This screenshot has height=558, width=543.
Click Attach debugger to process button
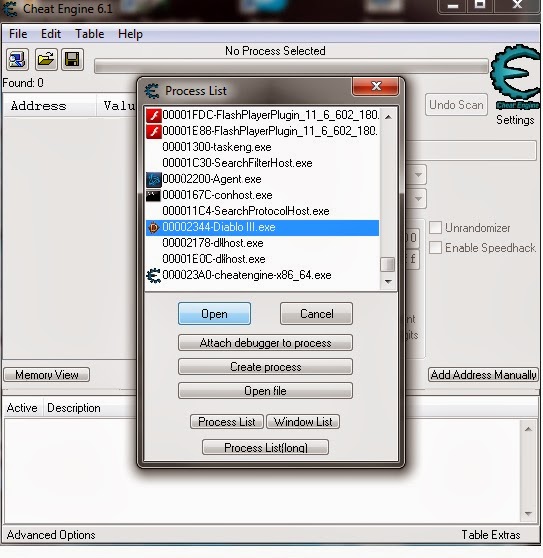265,343
